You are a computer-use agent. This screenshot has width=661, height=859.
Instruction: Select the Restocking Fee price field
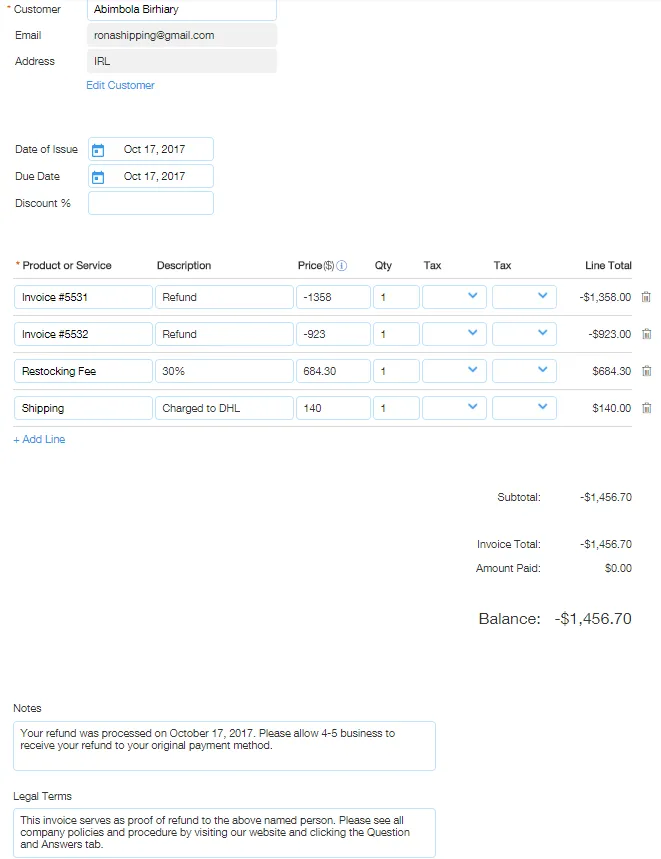332,371
